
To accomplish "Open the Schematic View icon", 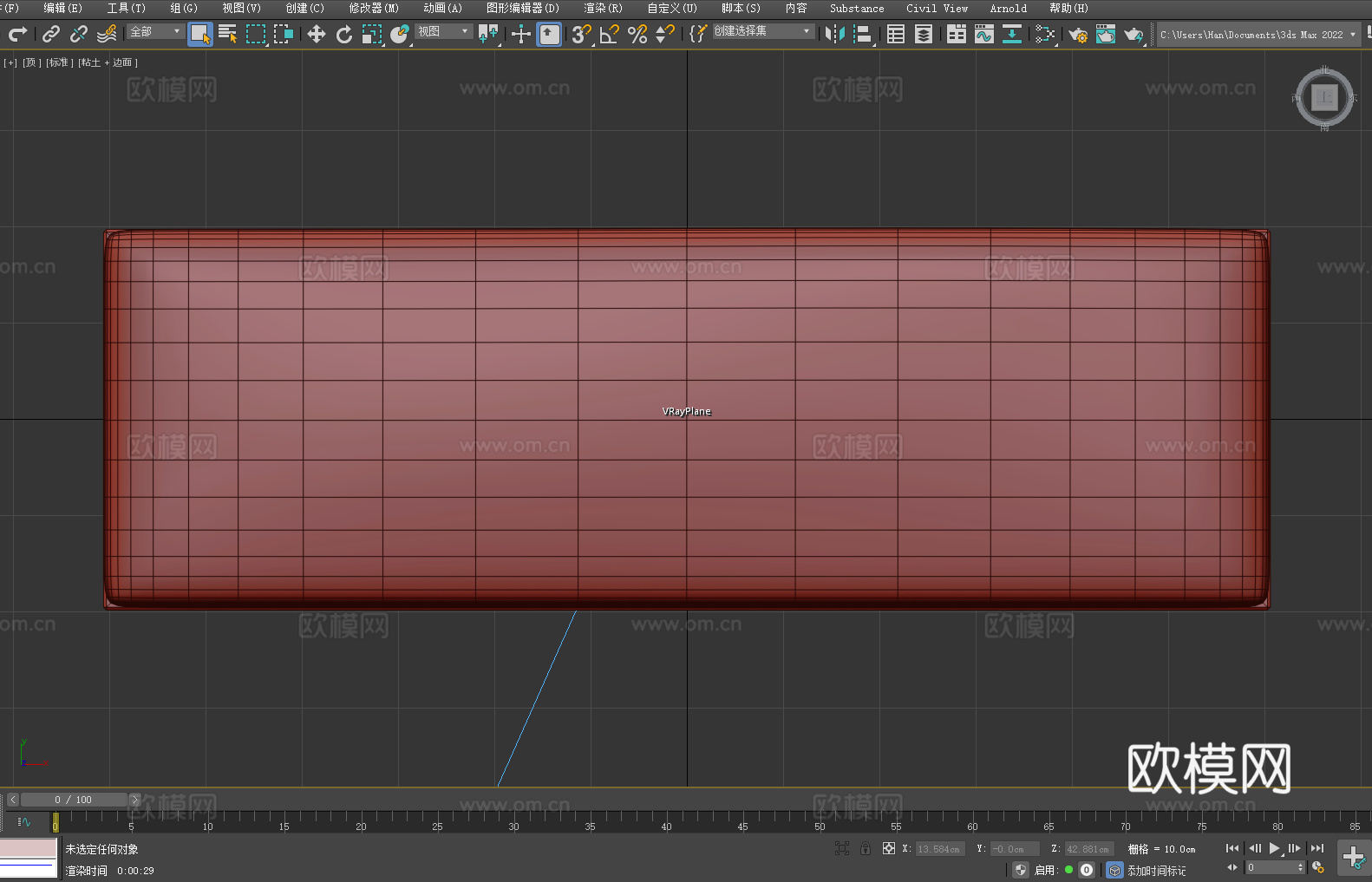I will click(1045, 34).
